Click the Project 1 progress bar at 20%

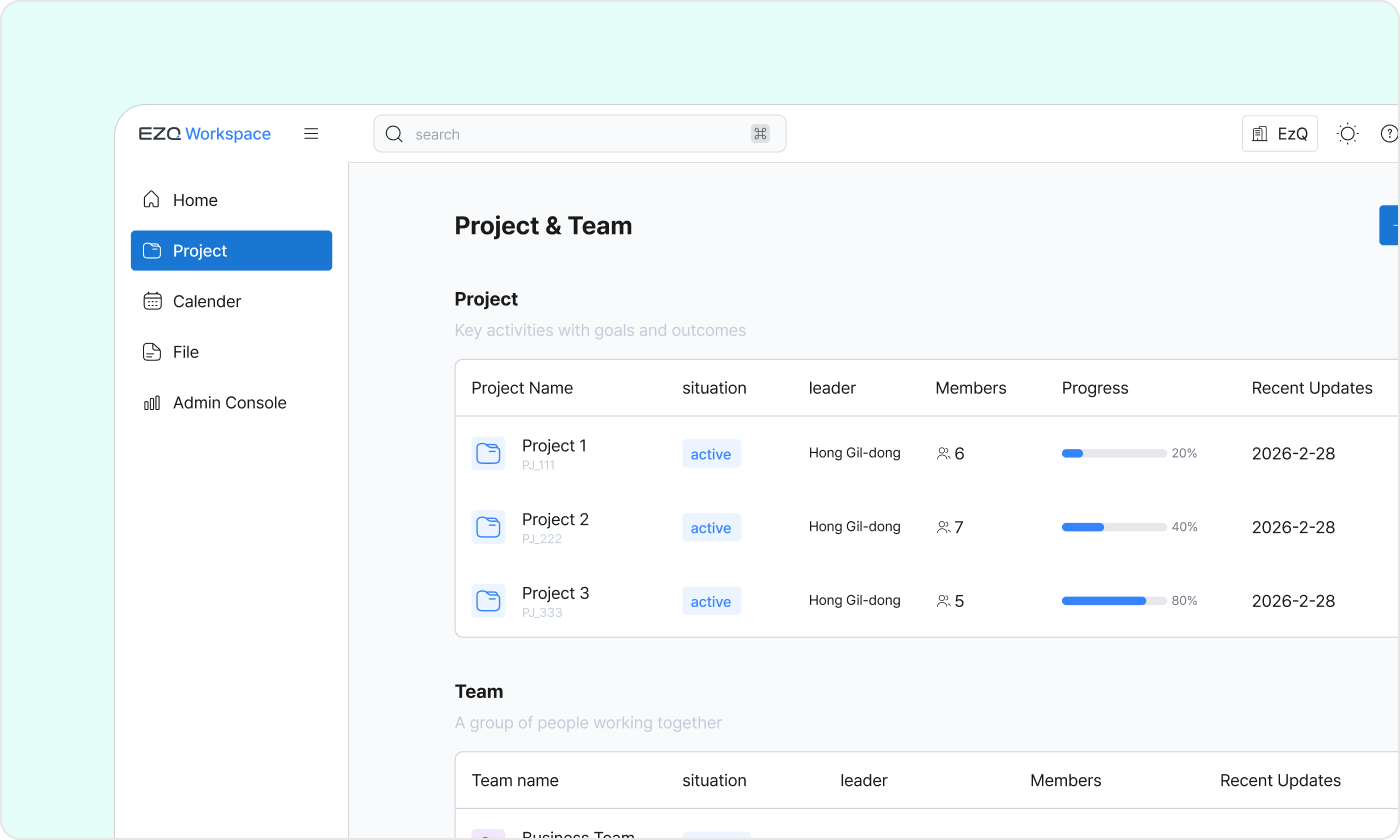1114,454
